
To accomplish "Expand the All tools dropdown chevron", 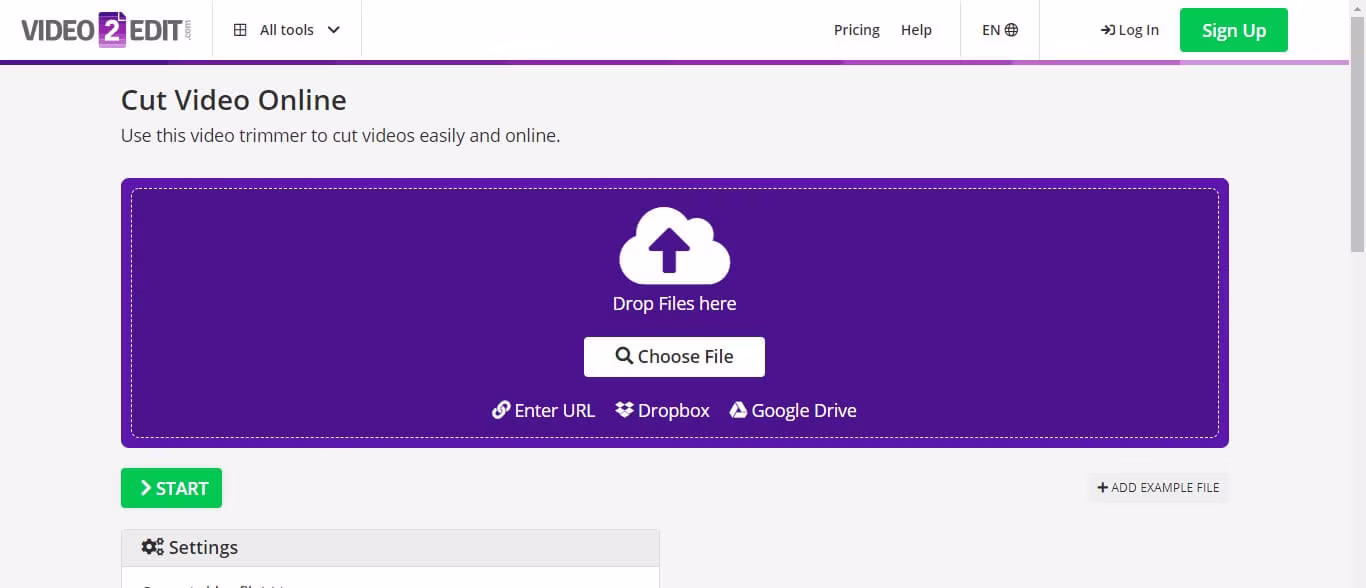I will (x=334, y=30).
